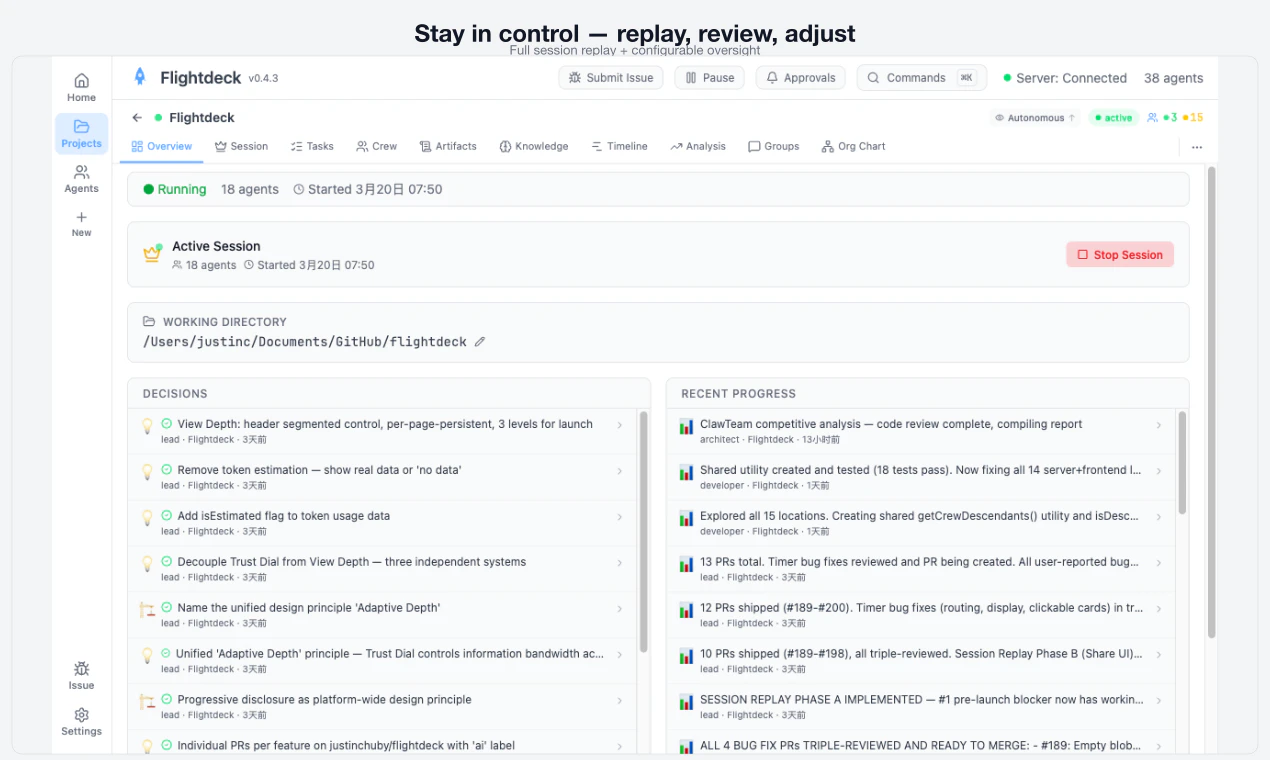Screen dimensions: 1270x760
Task: Open the Timeline tab
Action: click(619, 146)
